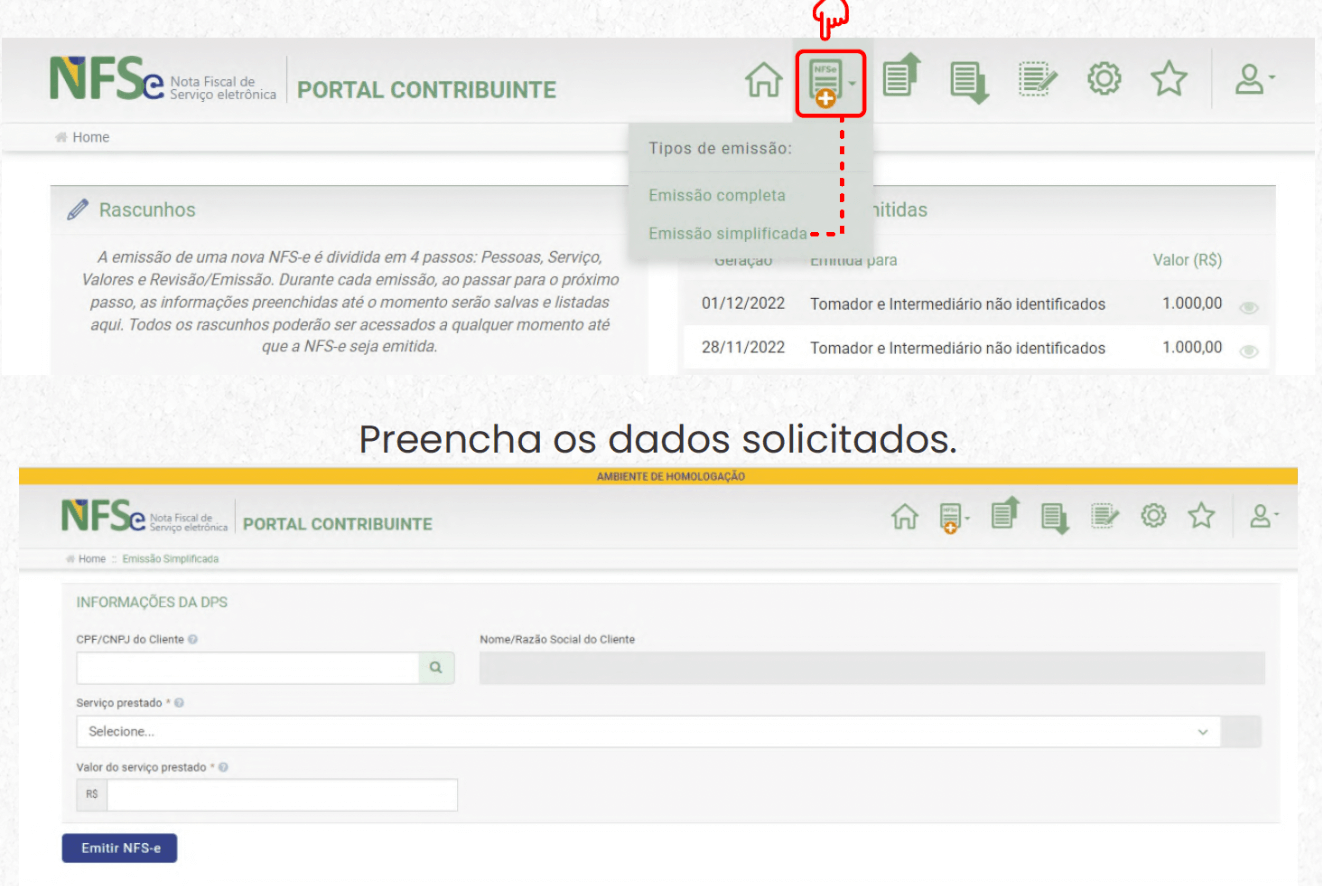Click the Home breadcrumb before 'Emissão Simplificada'
Viewport: 1322px width, 886px height.
tap(91, 559)
